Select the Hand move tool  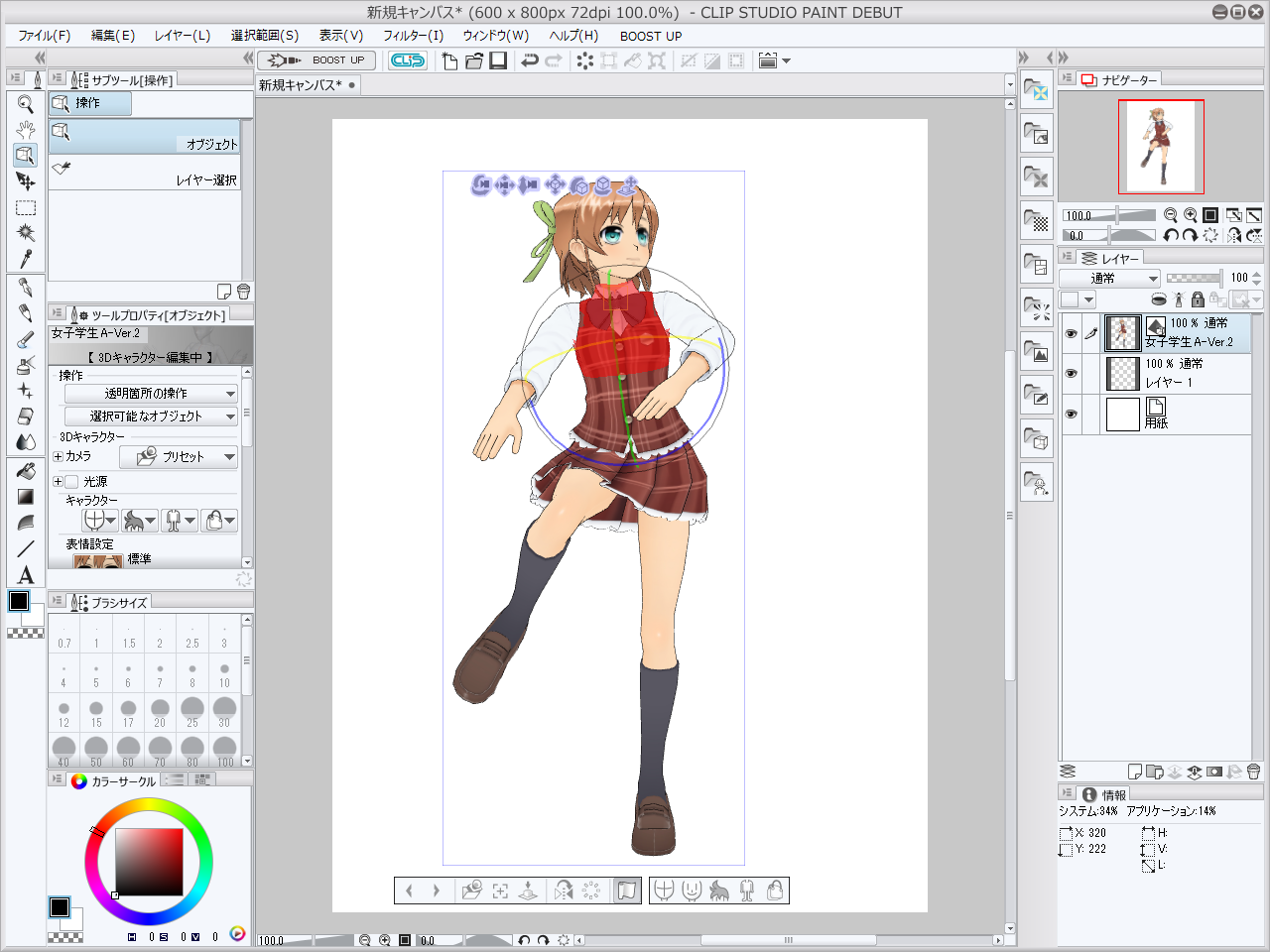point(26,130)
